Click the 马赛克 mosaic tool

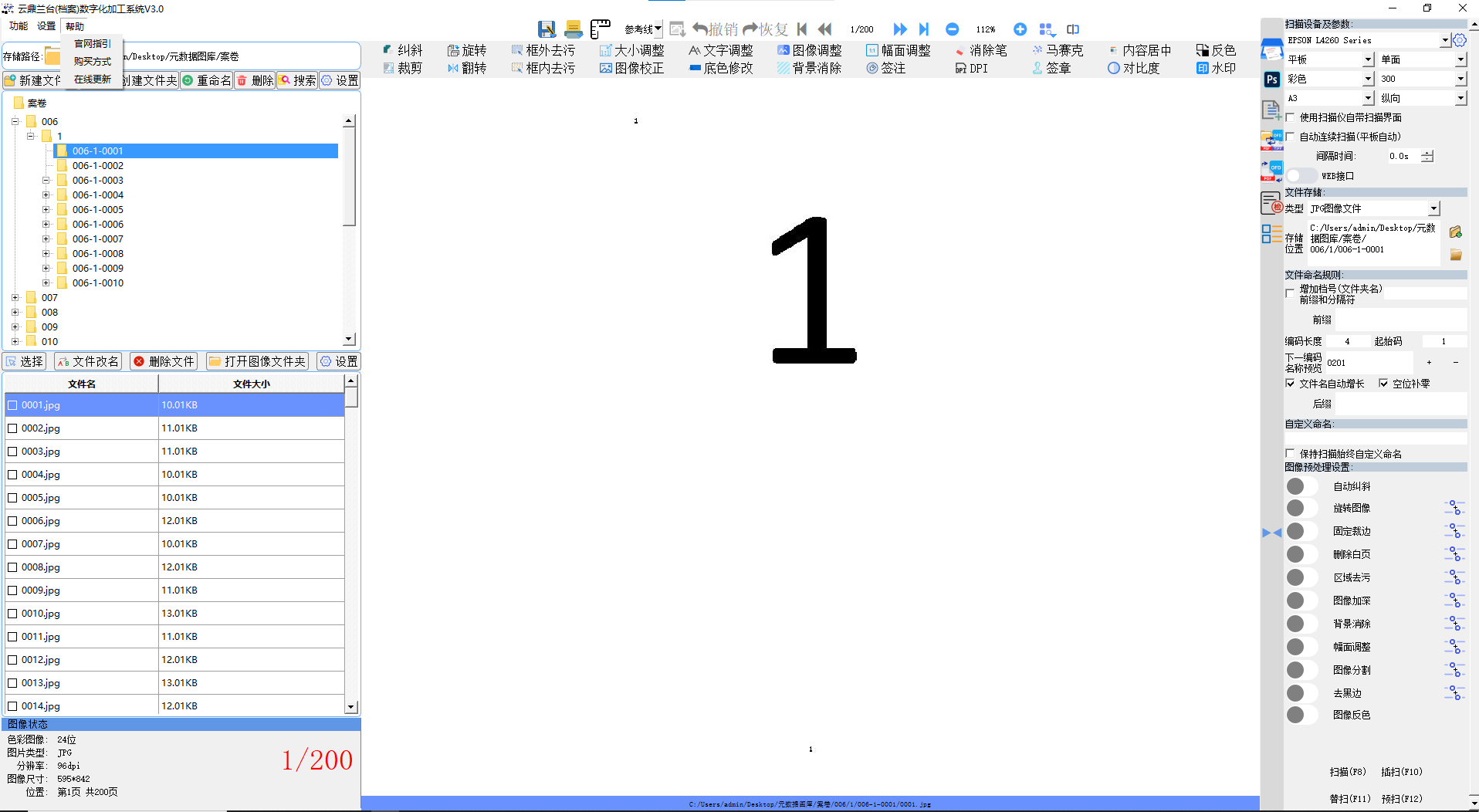pos(1058,50)
